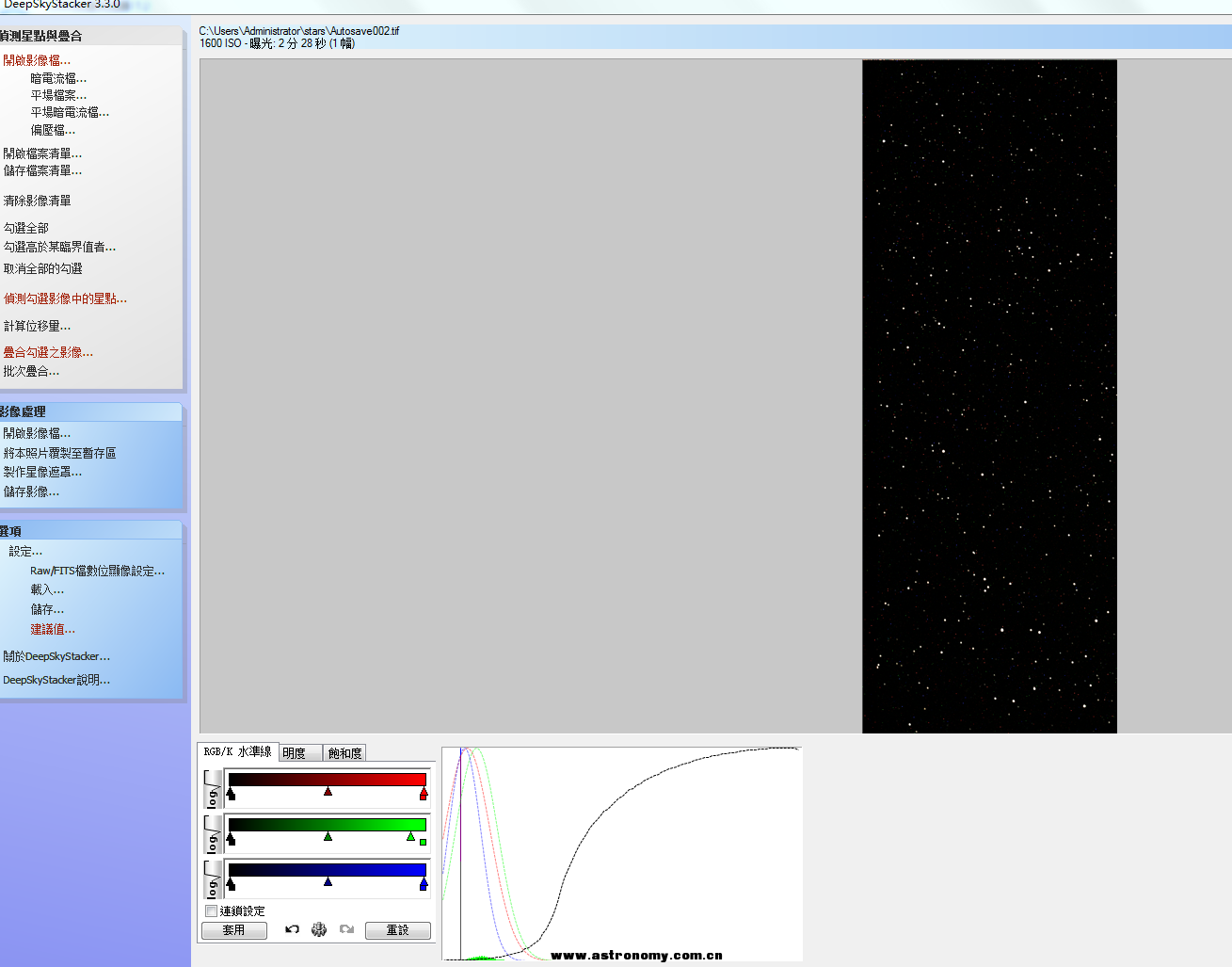Click the redo arrow icon beside the 重設 button
The width and height of the screenshot is (1232, 967).
pyautogui.click(x=346, y=929)
